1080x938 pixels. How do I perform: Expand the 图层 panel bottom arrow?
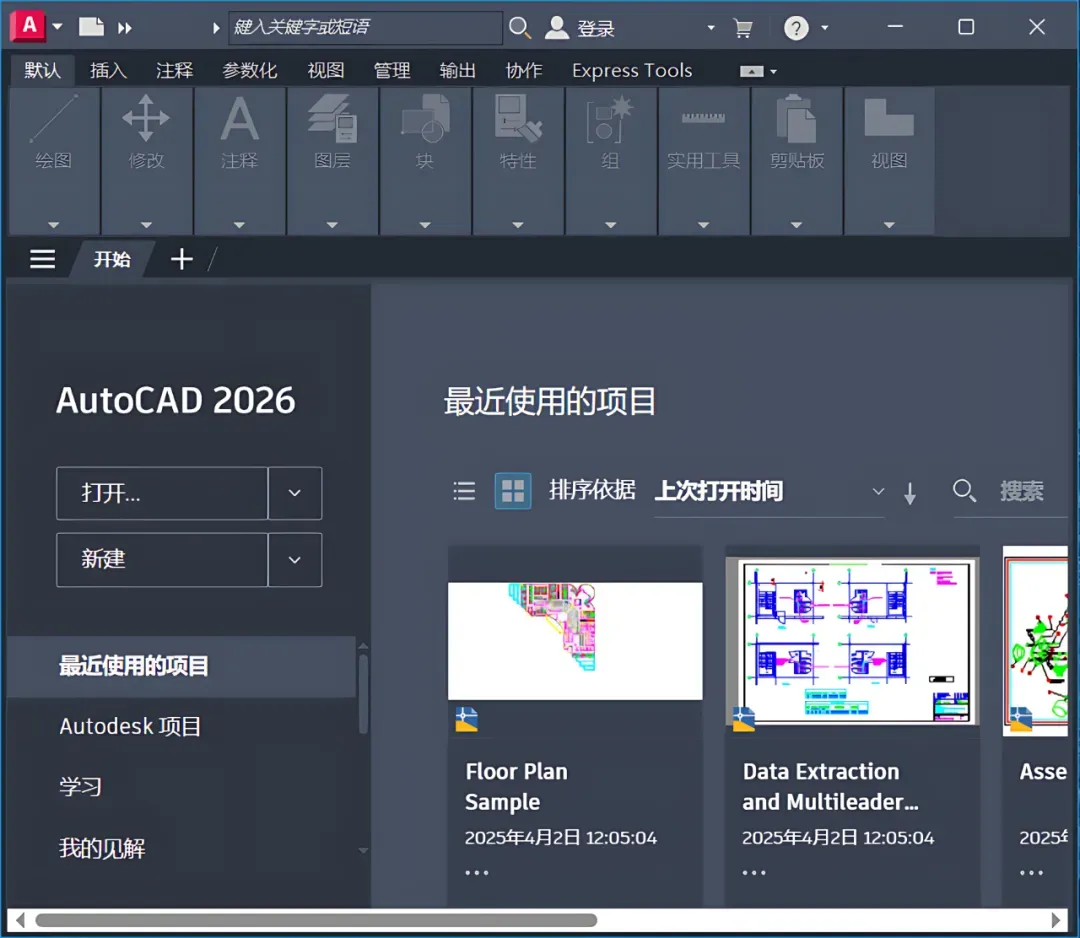tap(332, 225)
